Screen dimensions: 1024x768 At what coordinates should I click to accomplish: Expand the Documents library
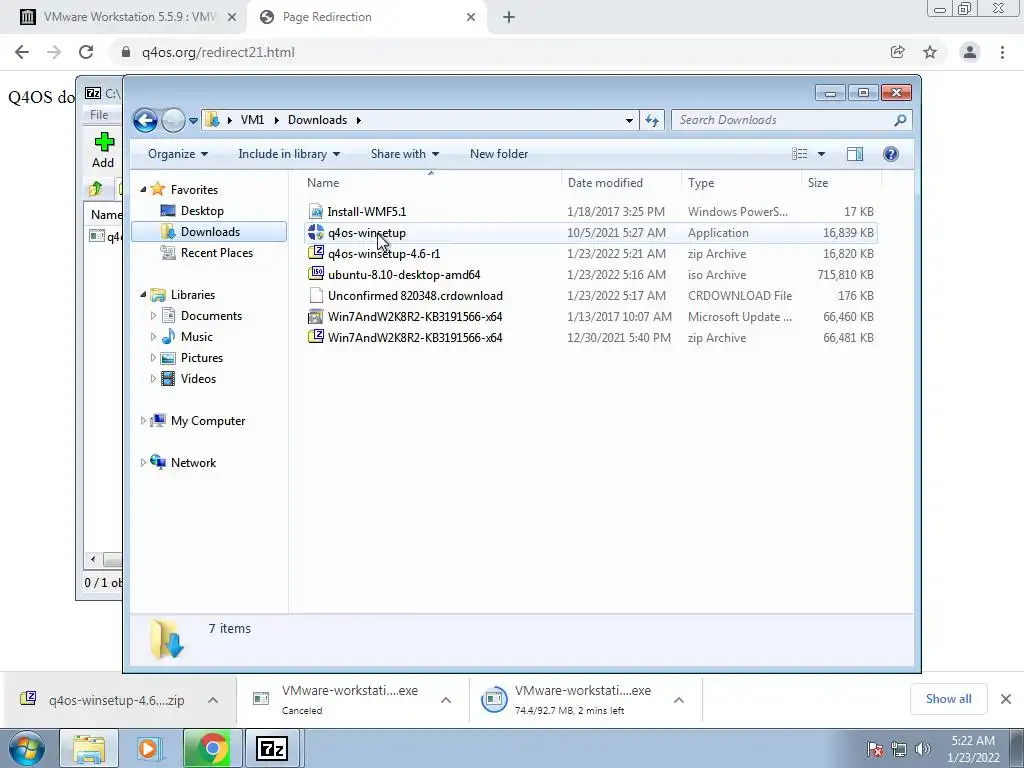pos(153,316)
